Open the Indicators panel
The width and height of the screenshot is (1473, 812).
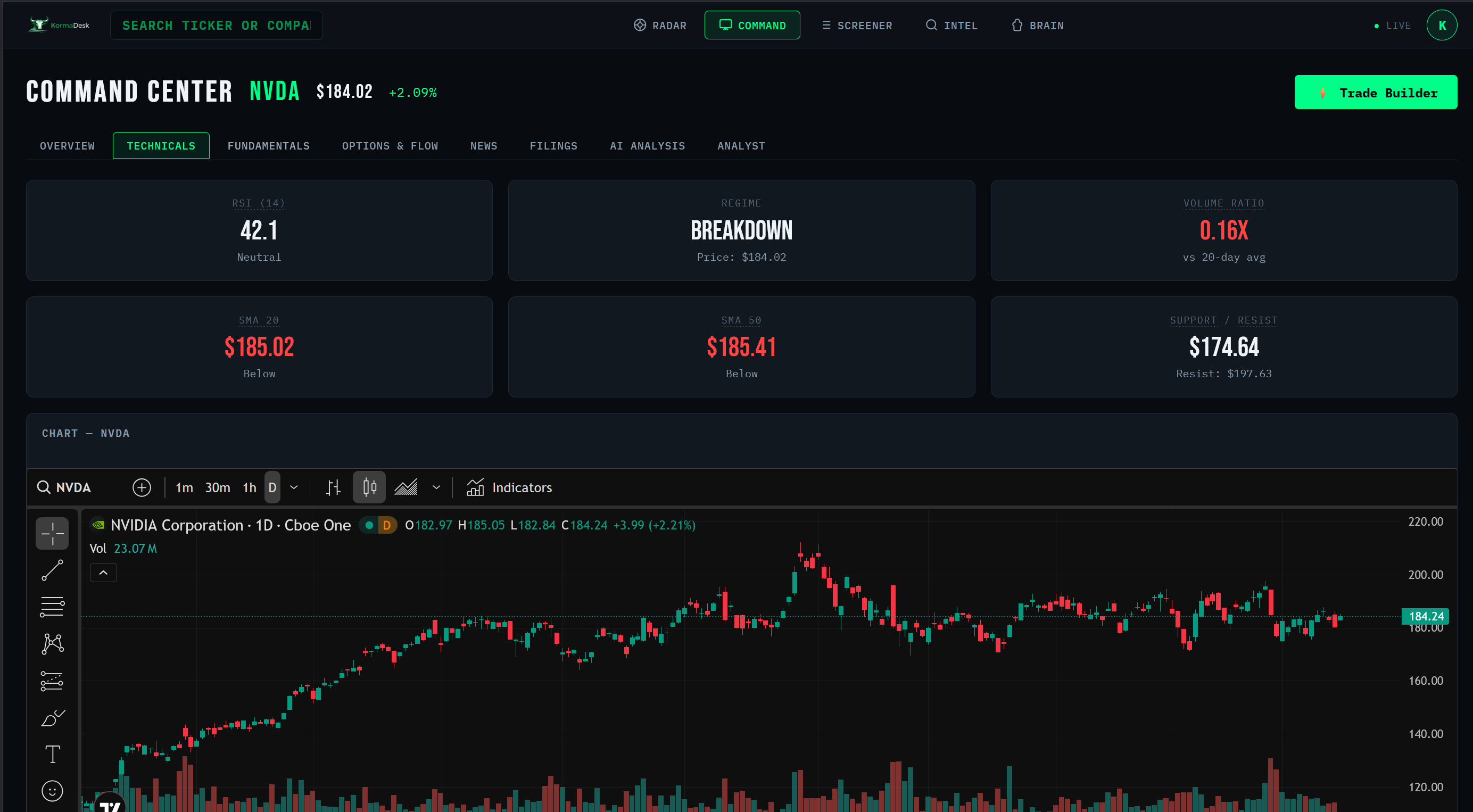point(509,487)
